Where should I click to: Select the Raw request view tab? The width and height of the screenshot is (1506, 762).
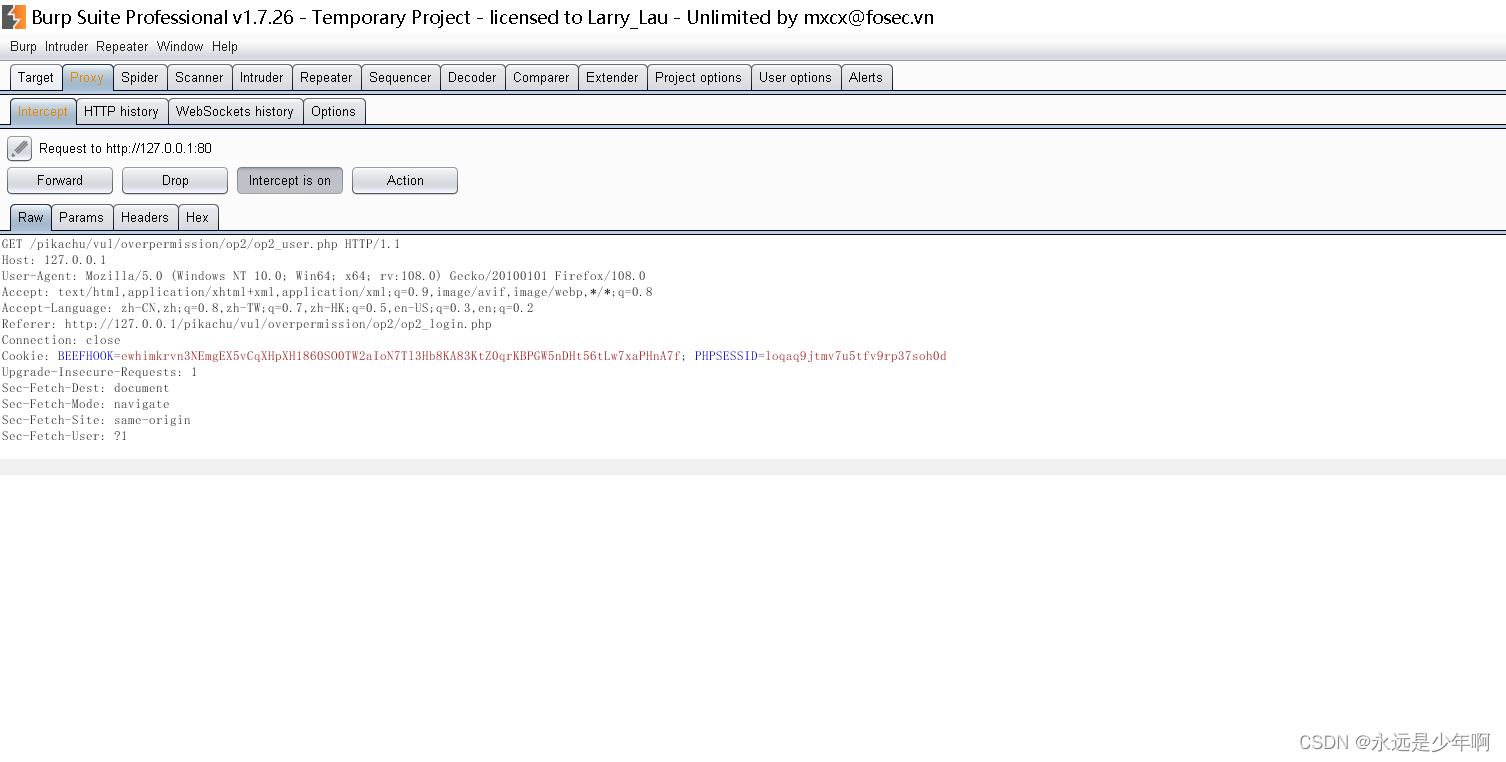(x=31, y=217)
